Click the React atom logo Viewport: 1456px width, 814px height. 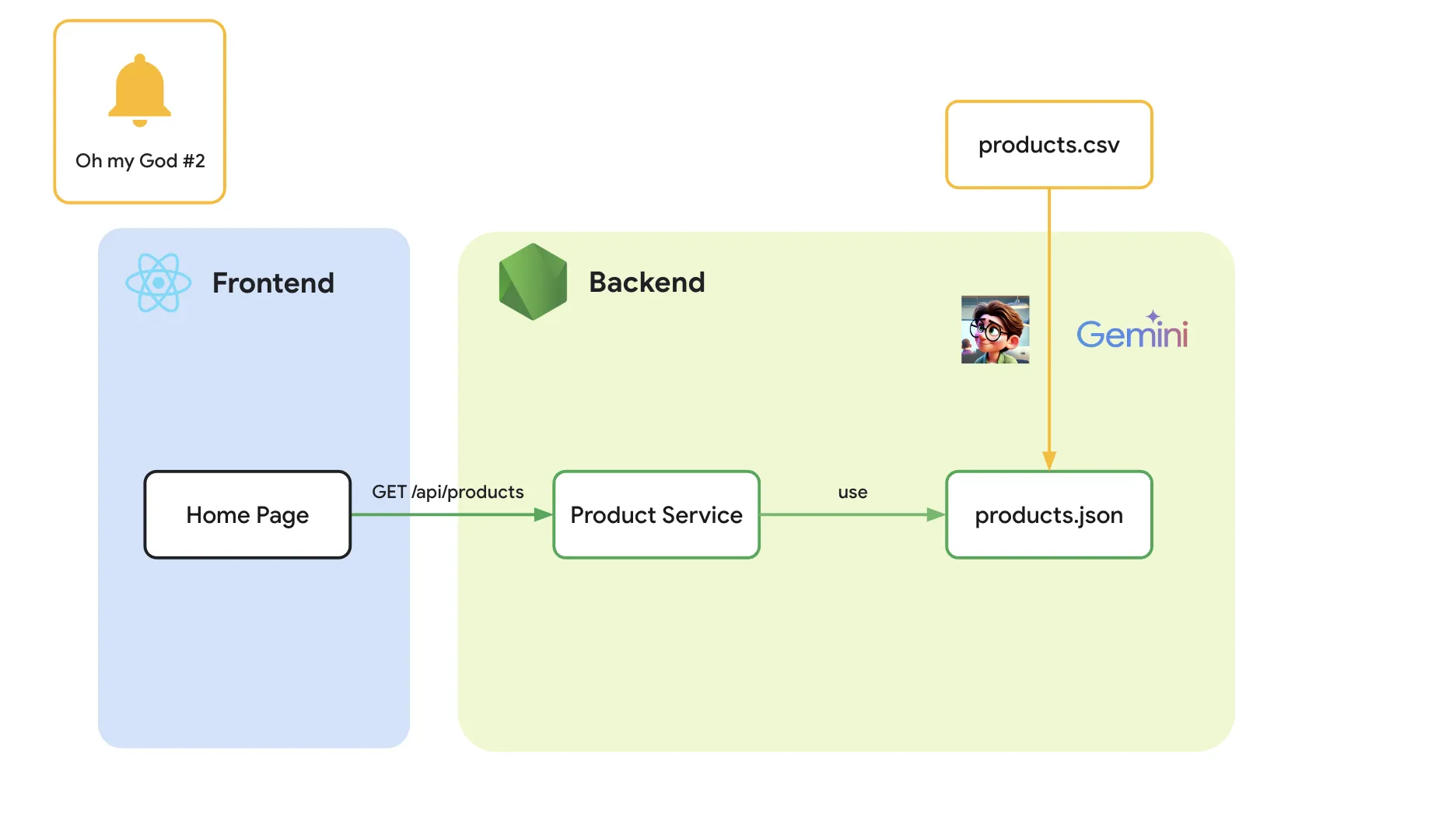pos(159,282)
